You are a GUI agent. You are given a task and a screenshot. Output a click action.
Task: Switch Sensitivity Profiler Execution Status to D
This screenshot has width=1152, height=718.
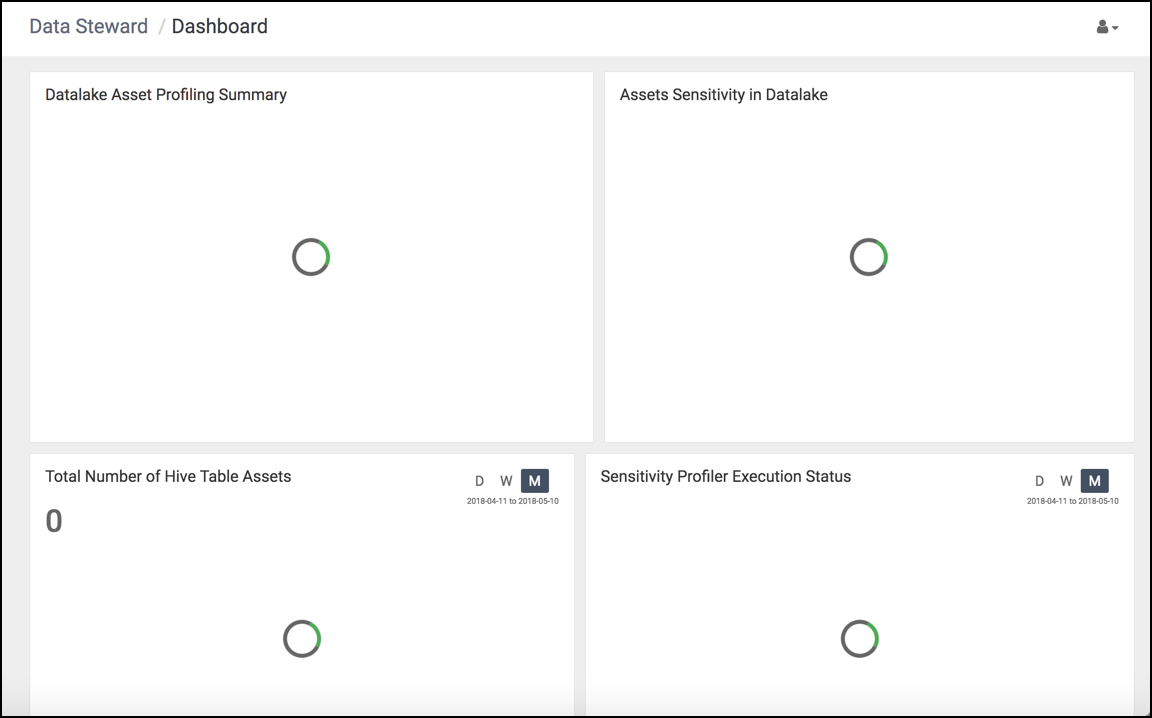point(1039,481)
